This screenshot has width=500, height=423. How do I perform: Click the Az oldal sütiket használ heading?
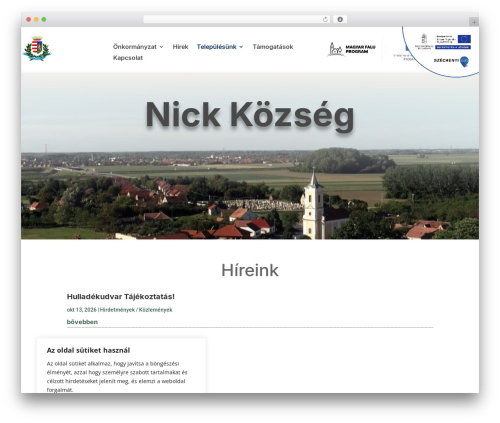[x=88, y=350]
